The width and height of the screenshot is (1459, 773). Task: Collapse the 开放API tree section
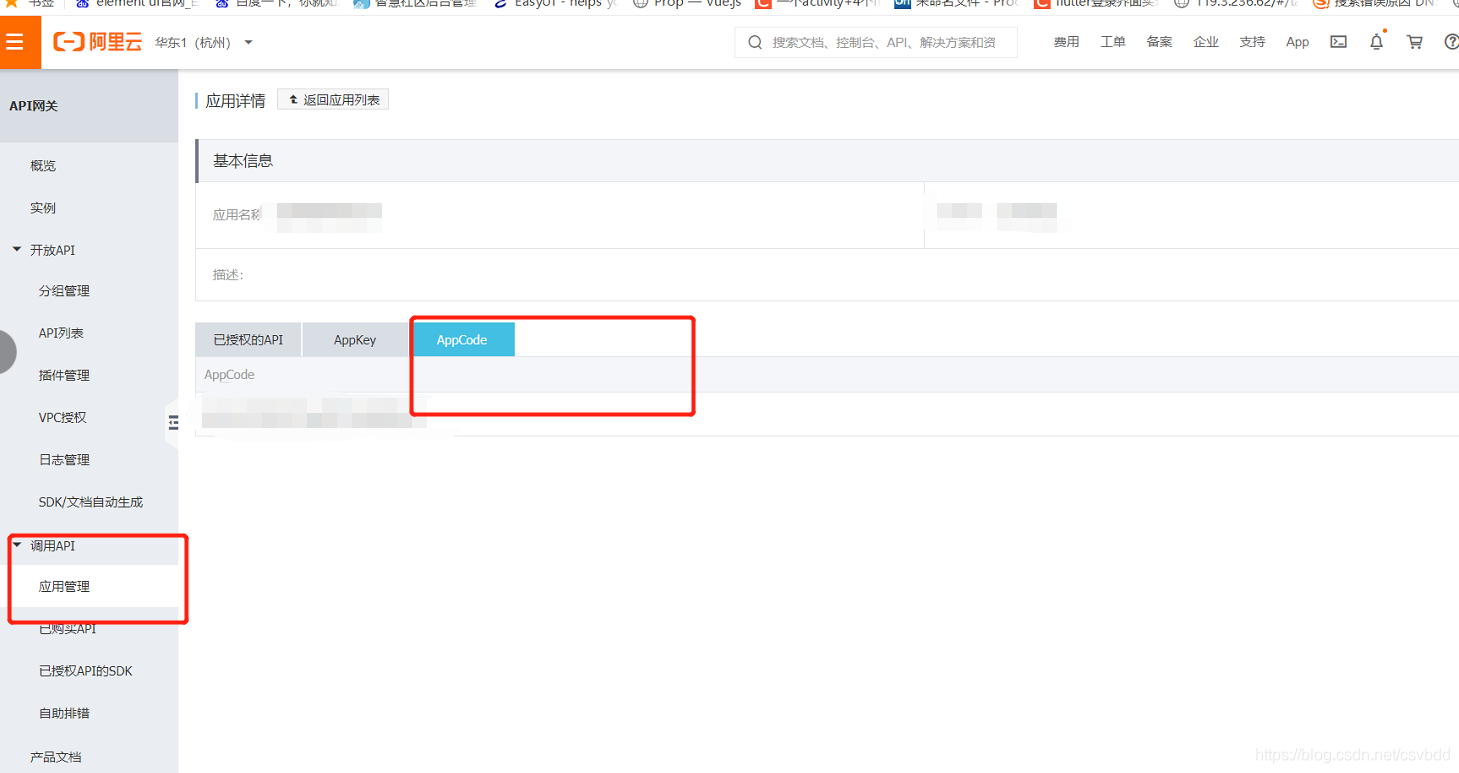[x=17, y=249]
